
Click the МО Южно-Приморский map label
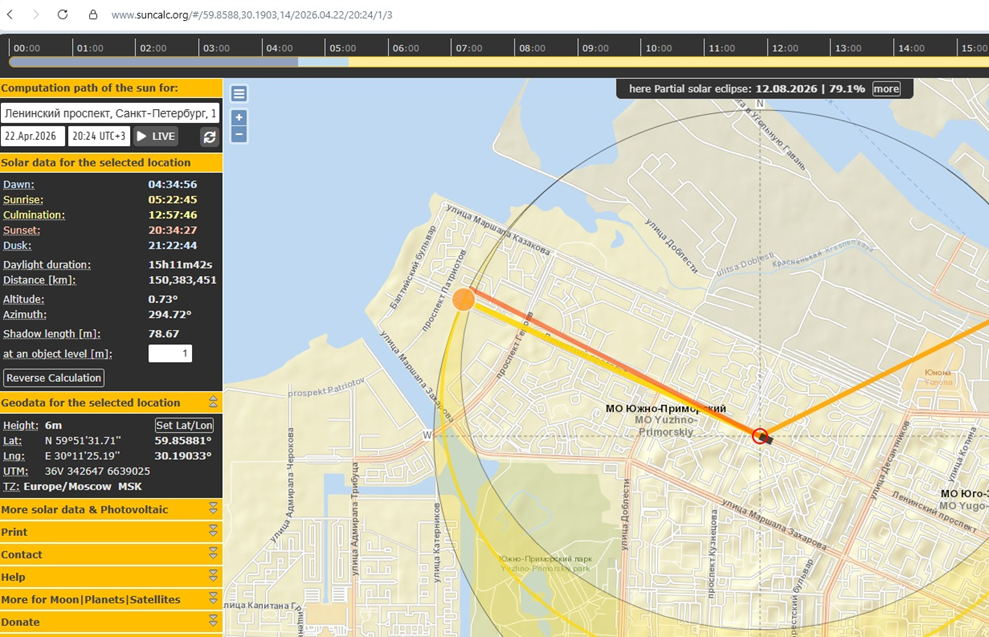pyautogui.click(x=665, y=408)
